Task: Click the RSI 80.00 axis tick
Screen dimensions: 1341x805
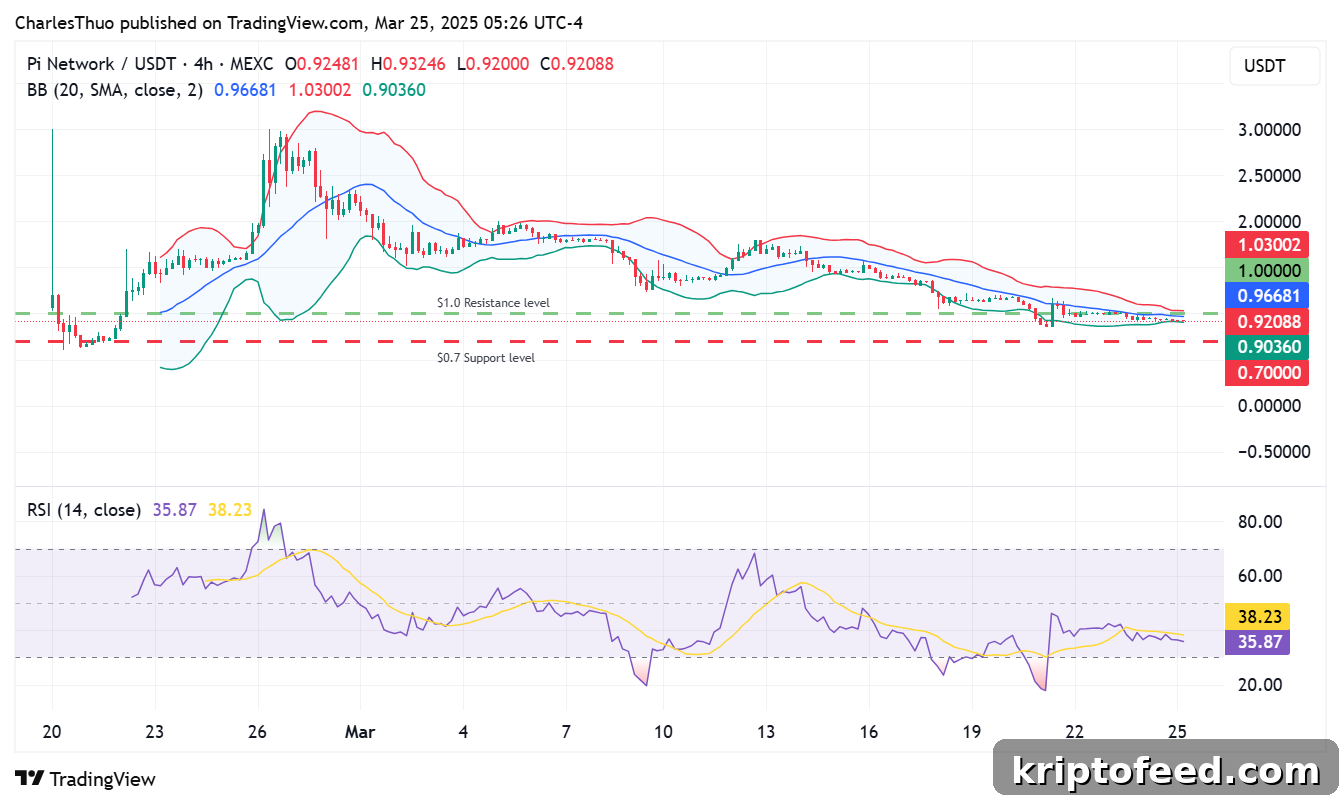Action: (x=1260, y=521)
